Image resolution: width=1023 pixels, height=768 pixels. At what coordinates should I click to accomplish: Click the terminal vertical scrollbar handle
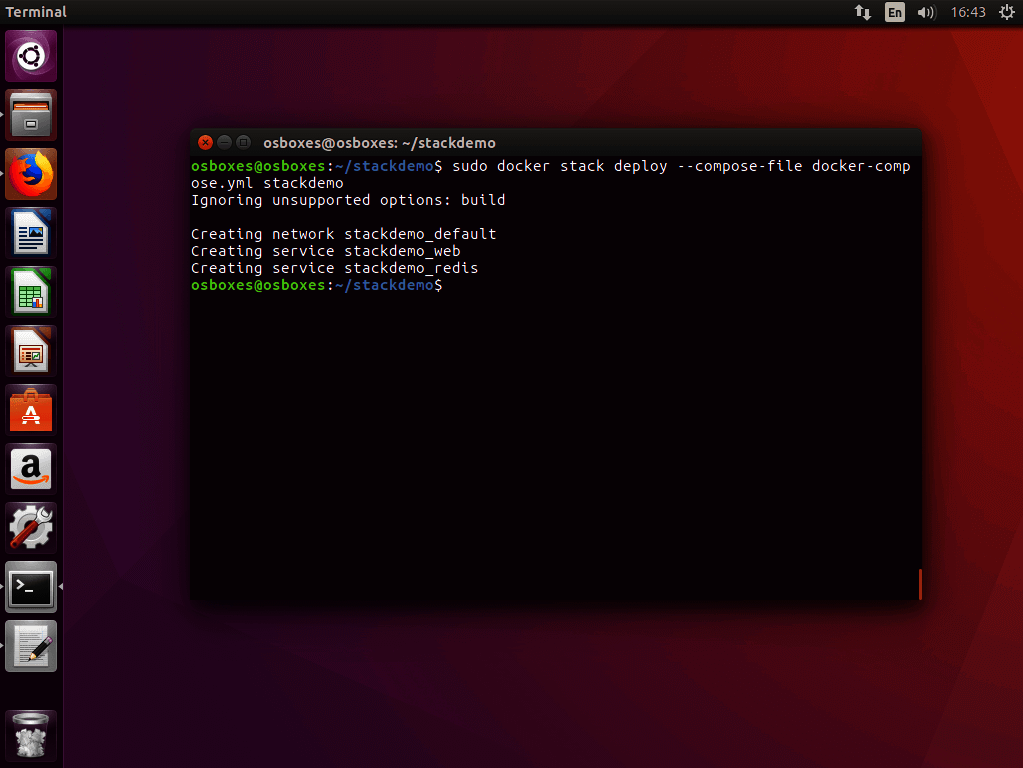919,584
